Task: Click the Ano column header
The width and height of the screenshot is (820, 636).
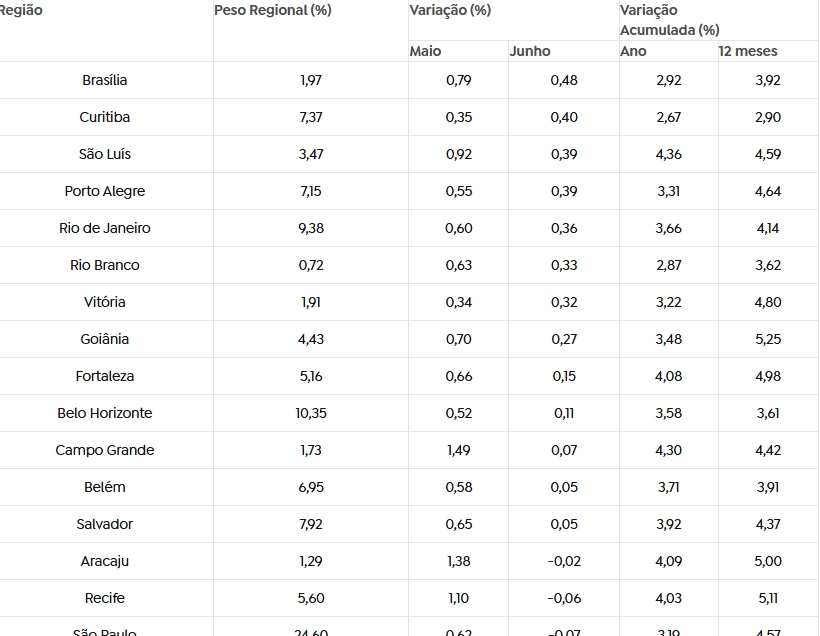Action: point(633,51)
